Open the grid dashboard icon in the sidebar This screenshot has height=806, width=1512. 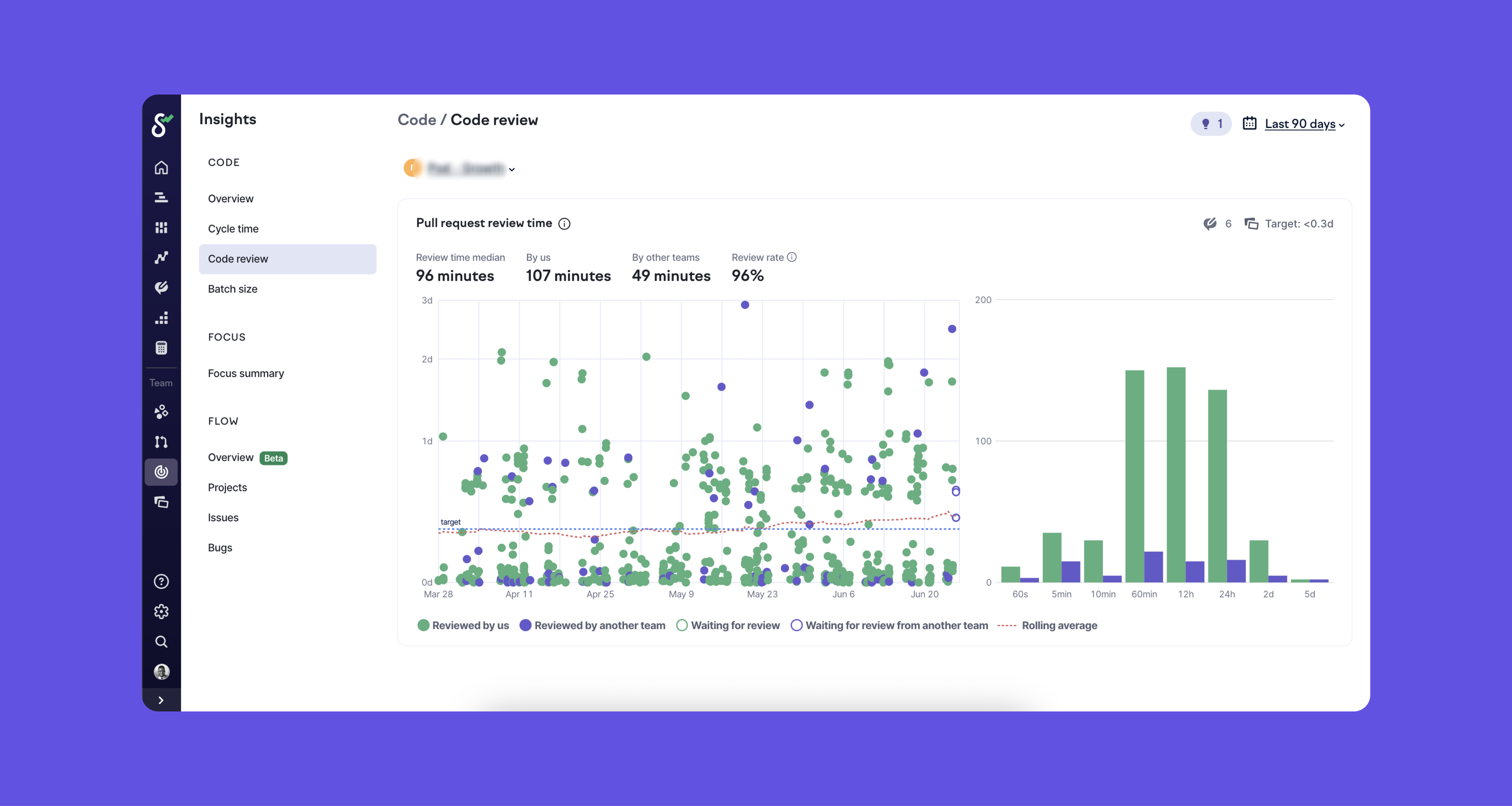pyautogui.click(x=161, y=228)
